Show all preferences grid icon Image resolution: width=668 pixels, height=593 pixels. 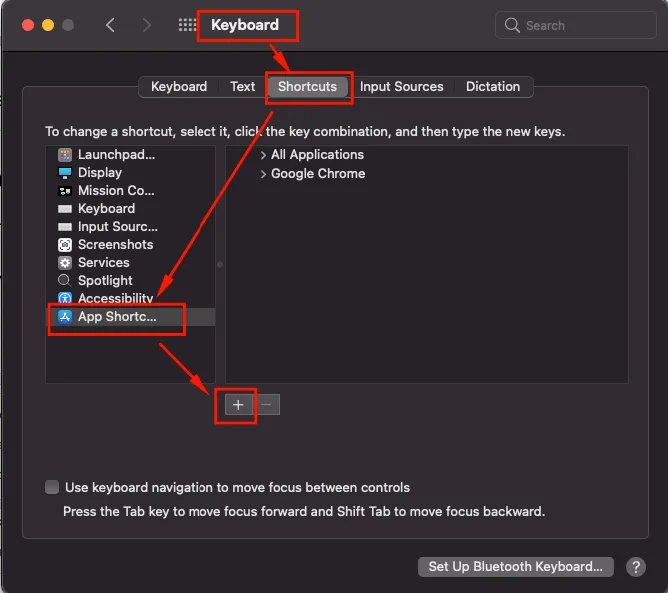pyautogui.click(x=187, y=25)
